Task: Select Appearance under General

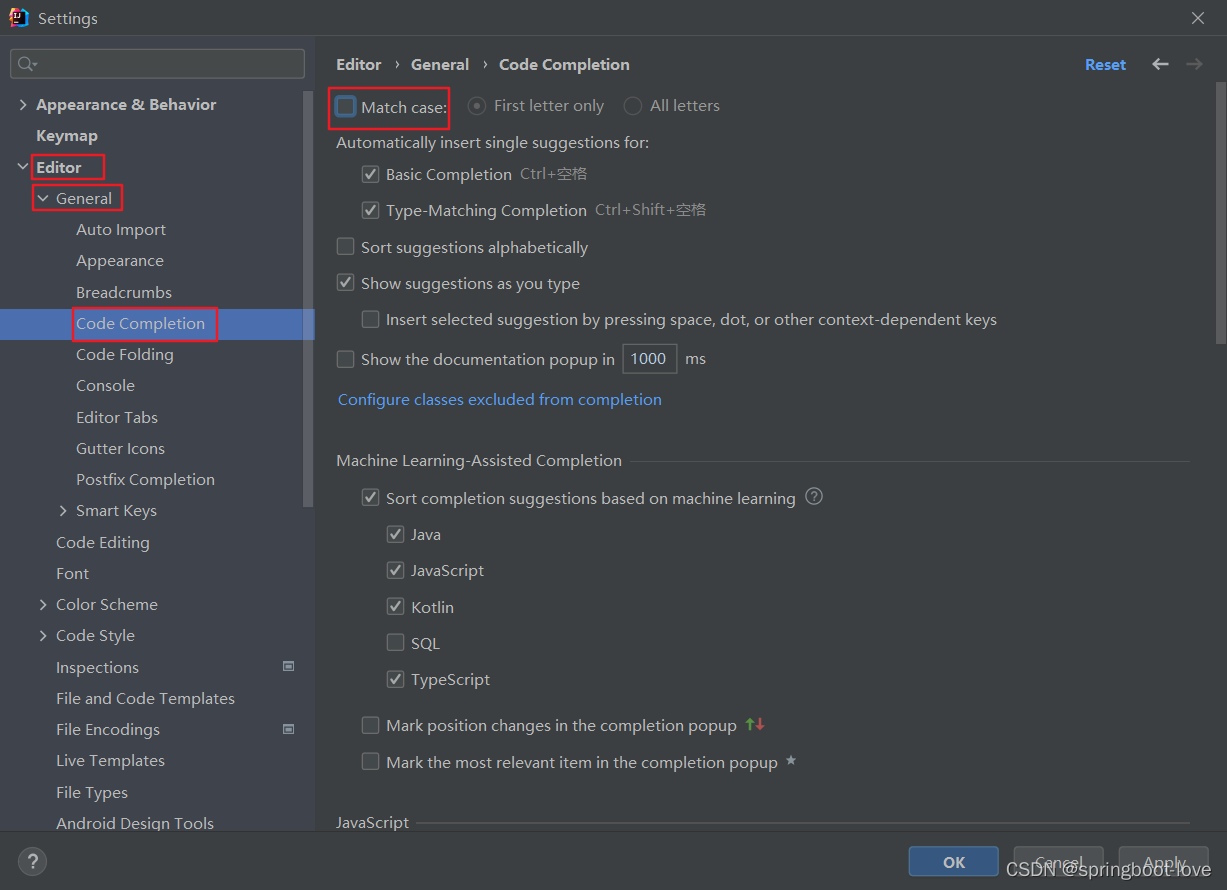Action: click(120, 261)
